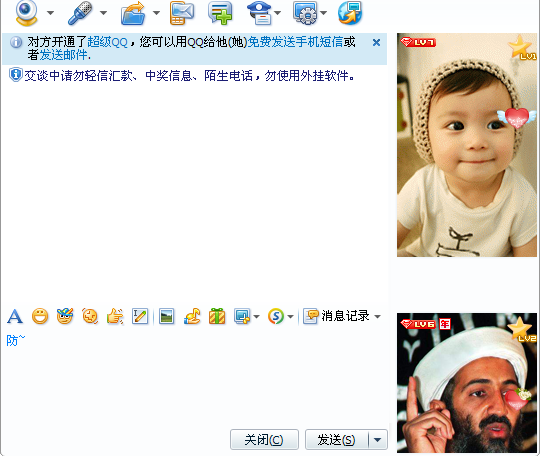
Task: Expand the application settings arrow
Action: tap(323, 13)
